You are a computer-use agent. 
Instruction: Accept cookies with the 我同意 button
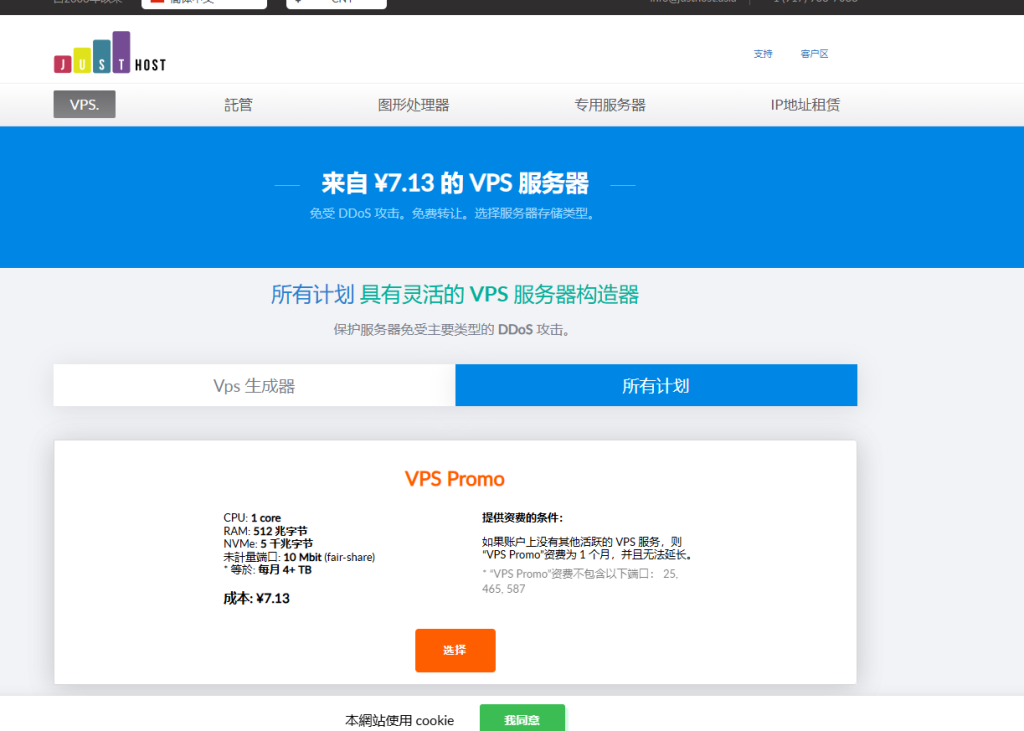522,719
